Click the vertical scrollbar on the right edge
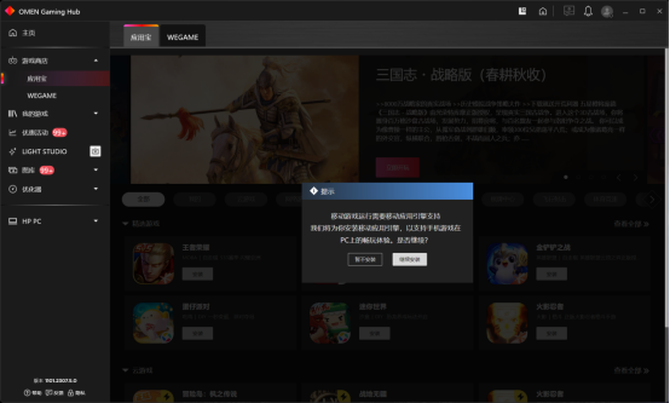The width and height of the screenshot is (670, 403). click(667, 188)
